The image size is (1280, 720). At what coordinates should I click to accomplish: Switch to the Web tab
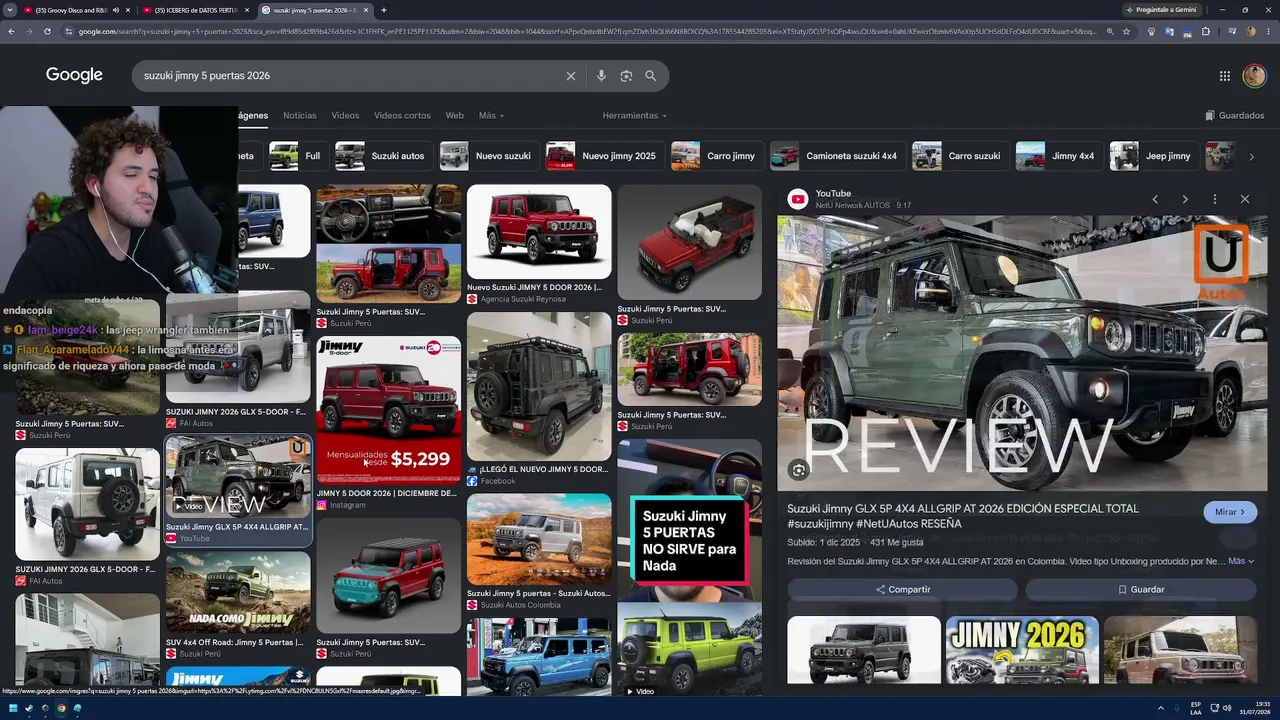click(x=454, y=116)
